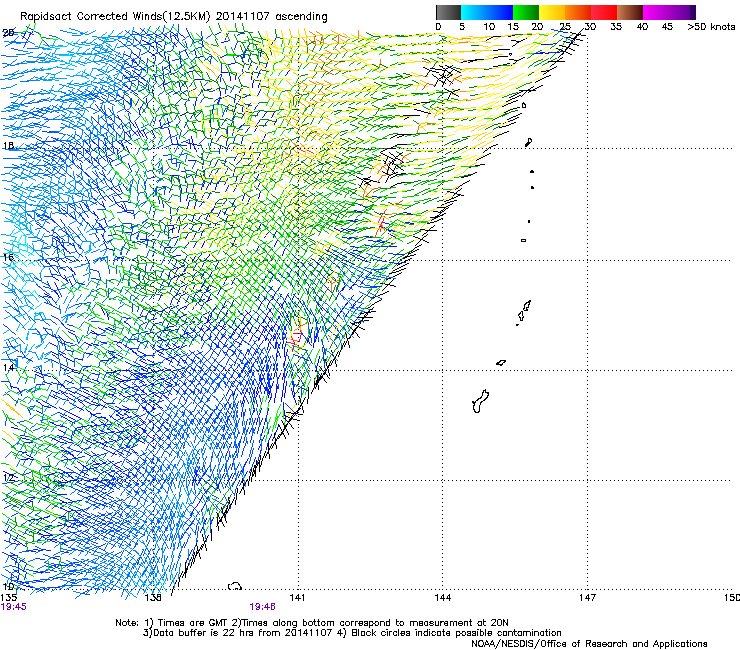Click the "10" legend scale label
This screenshot has width=740, height=650.
[489, 27]
